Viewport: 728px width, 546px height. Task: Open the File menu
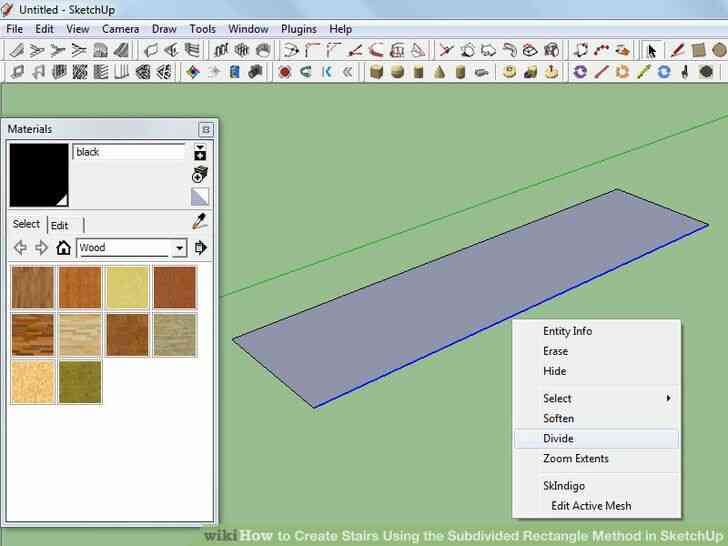pos(14,29)
